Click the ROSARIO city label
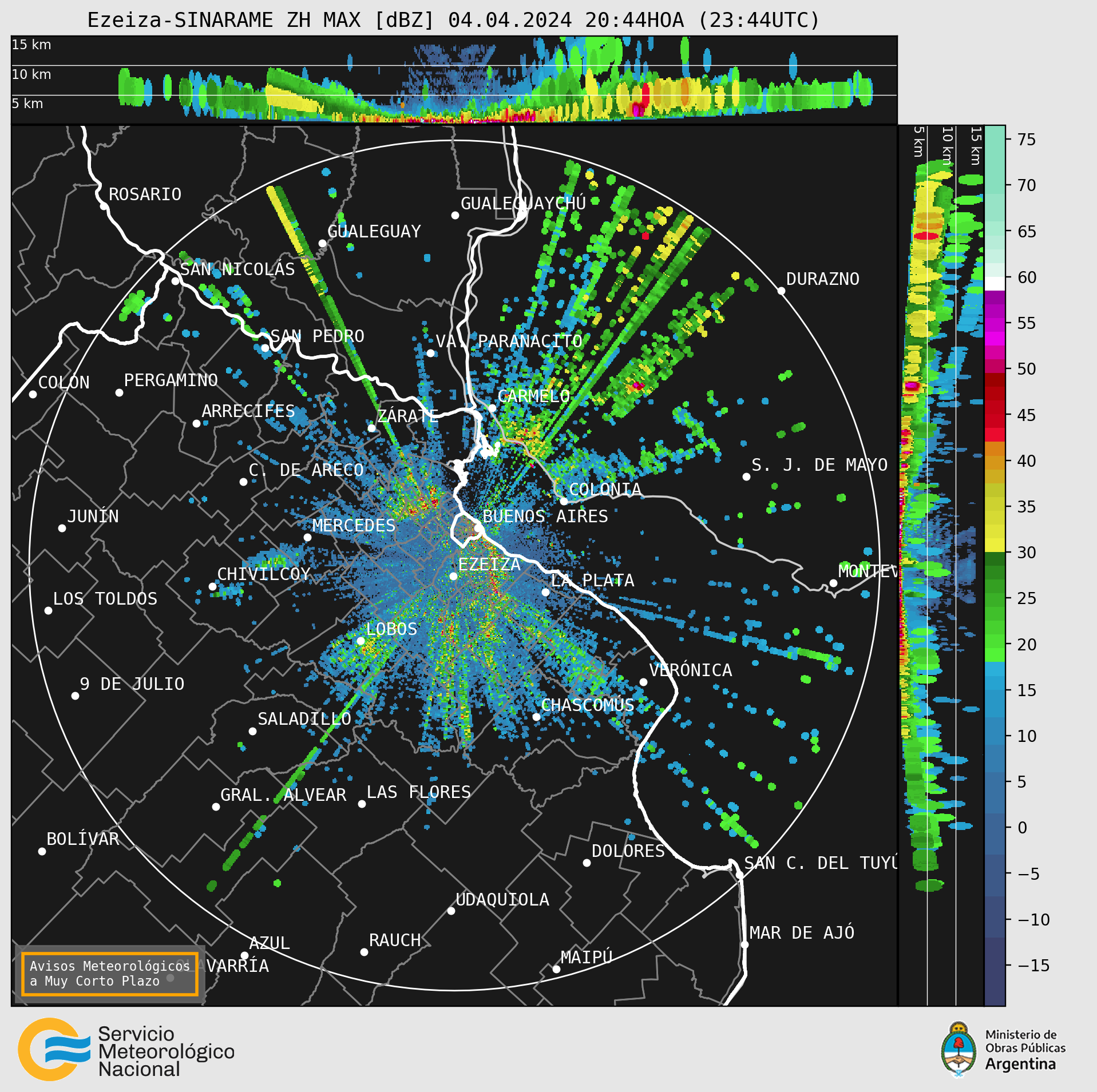The image size is (1097, 1092). click(x=145, y=194)
